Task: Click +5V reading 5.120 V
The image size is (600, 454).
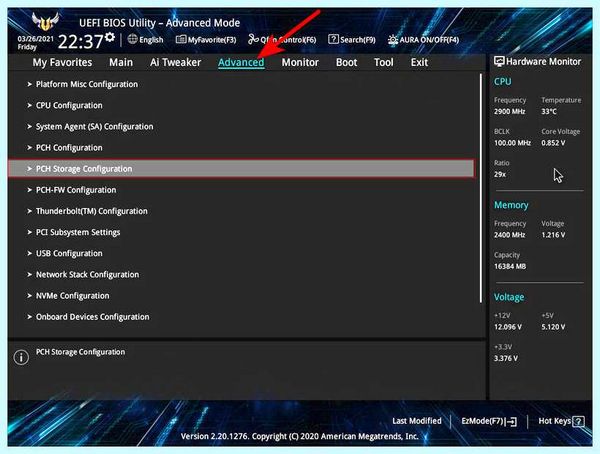Action: (x=553, y=327)
